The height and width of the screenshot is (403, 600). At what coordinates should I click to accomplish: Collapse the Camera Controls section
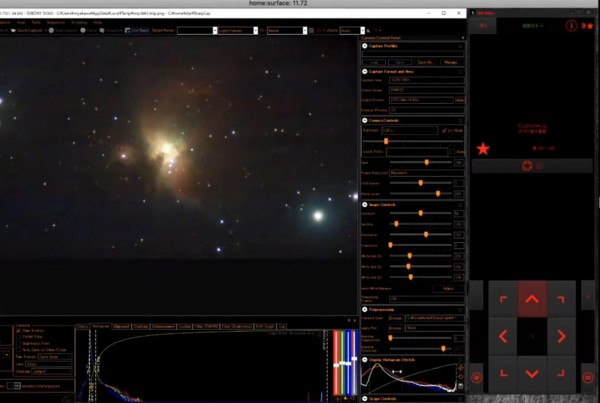365,120
